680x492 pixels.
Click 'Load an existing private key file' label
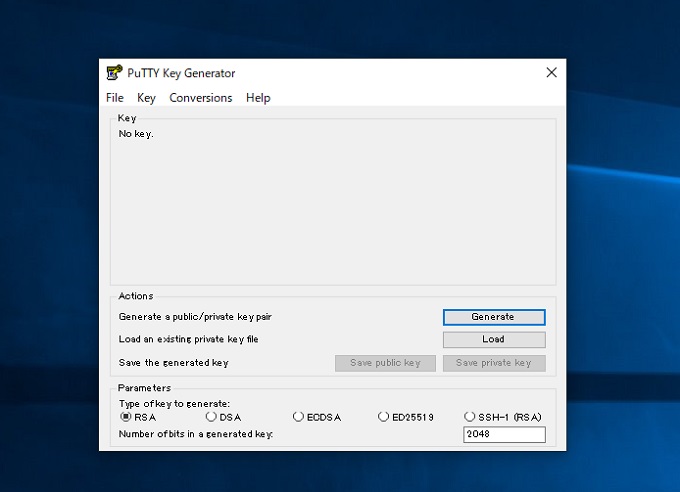pos(189,339)
